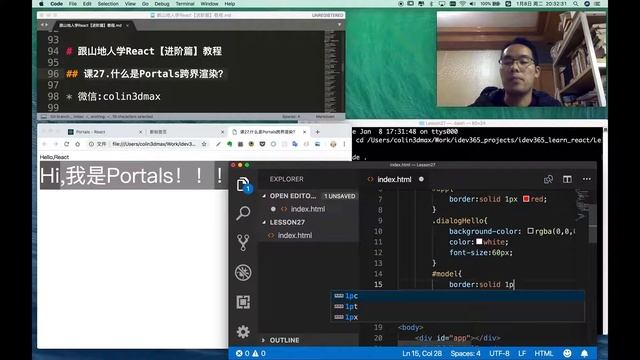Open the Selection menu
The height and width of the screenshot is (360, 640).
108,4
